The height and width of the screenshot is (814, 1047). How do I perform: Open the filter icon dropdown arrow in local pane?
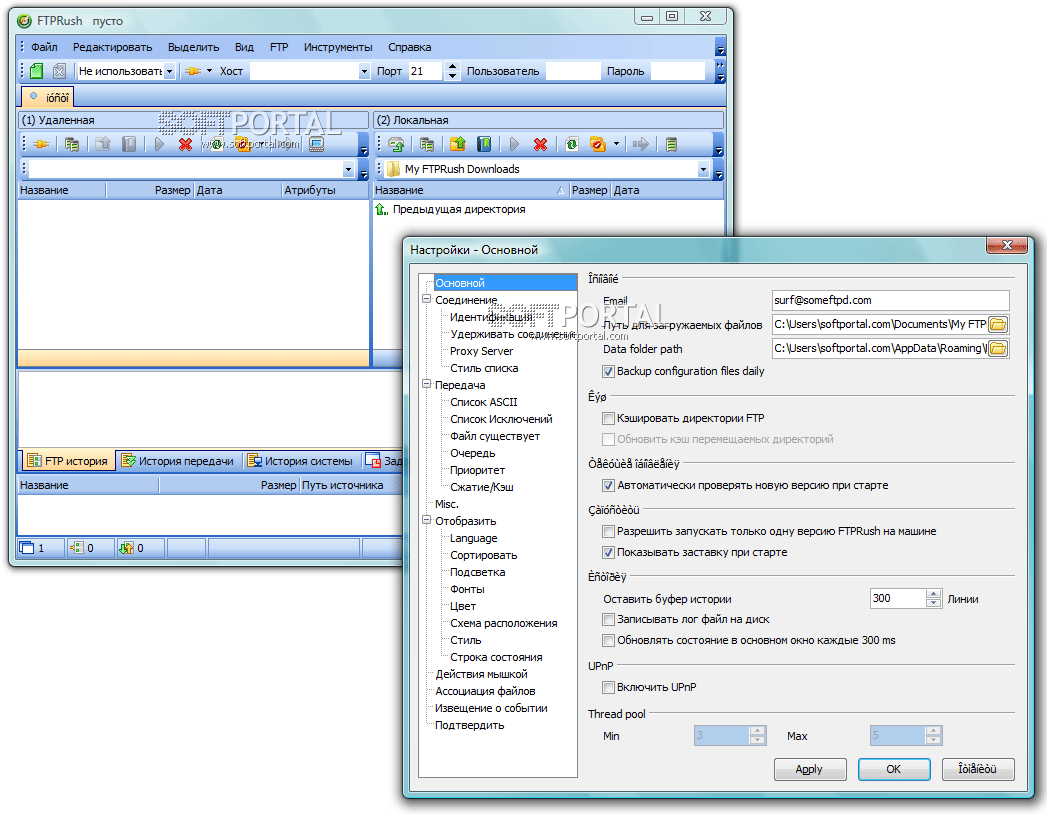(616, 144)
